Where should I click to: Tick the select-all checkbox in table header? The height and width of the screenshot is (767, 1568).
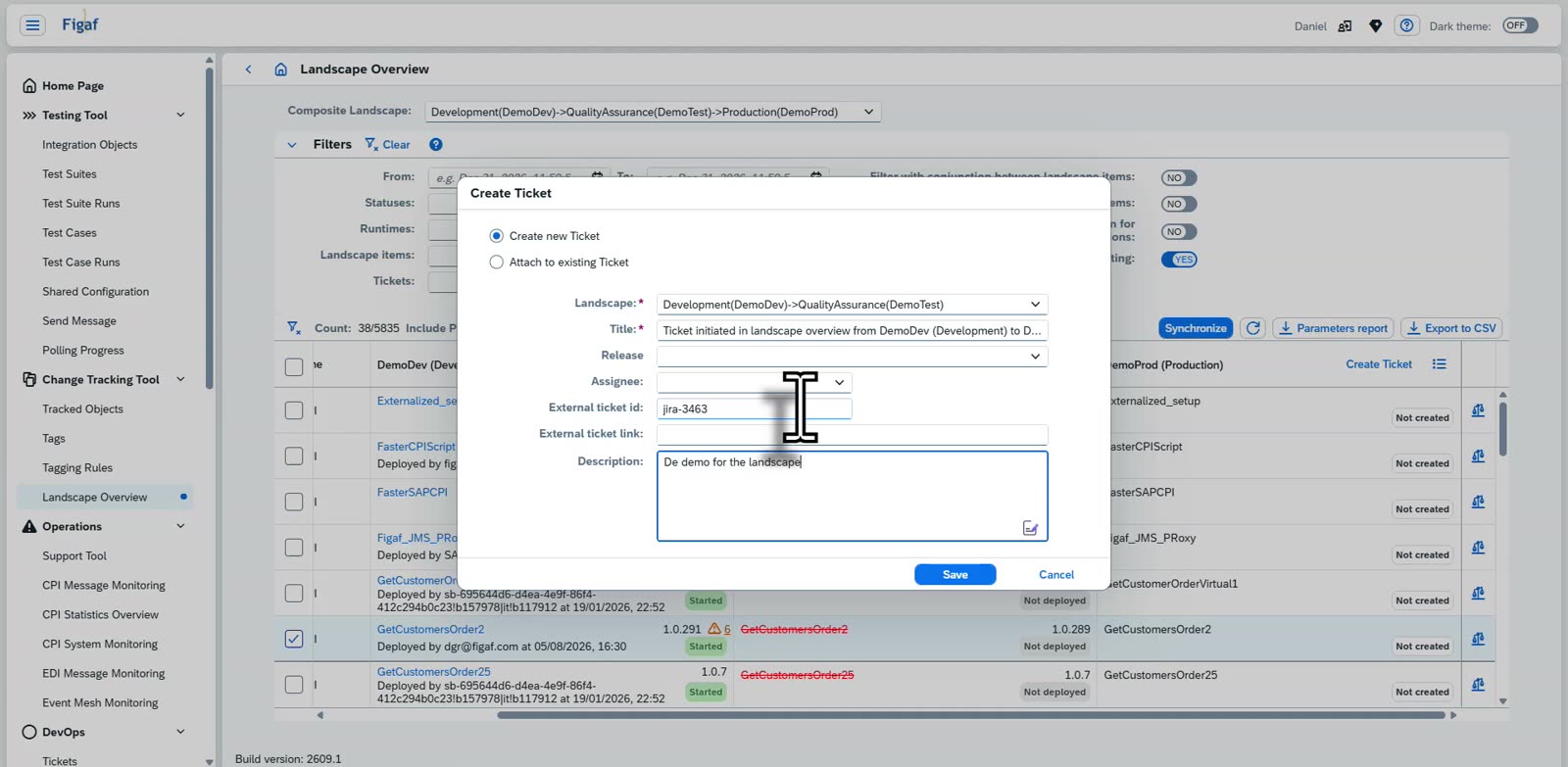(294, 366)
